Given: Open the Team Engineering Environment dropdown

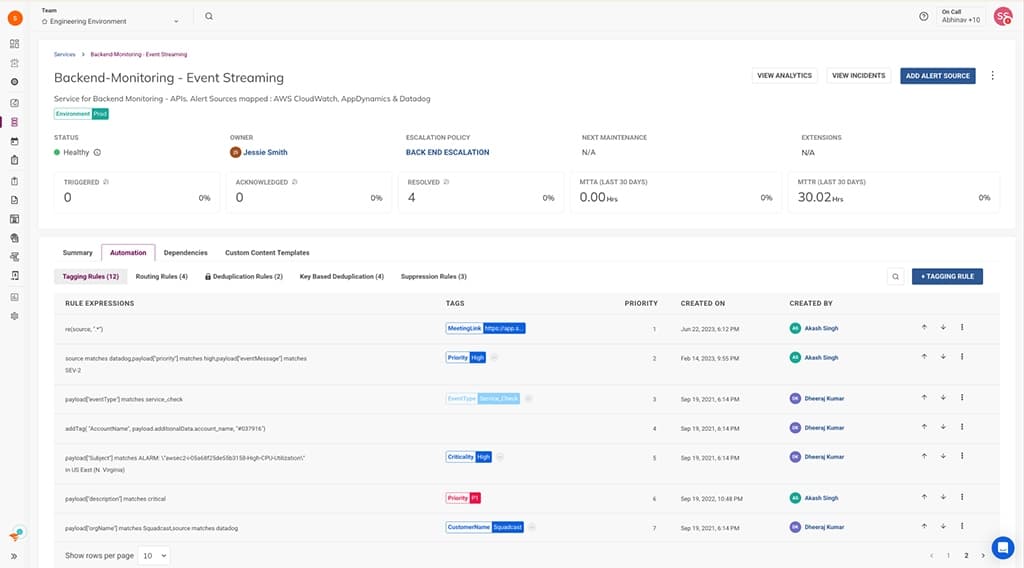Looking at the screenshot, I should [110, 21].
